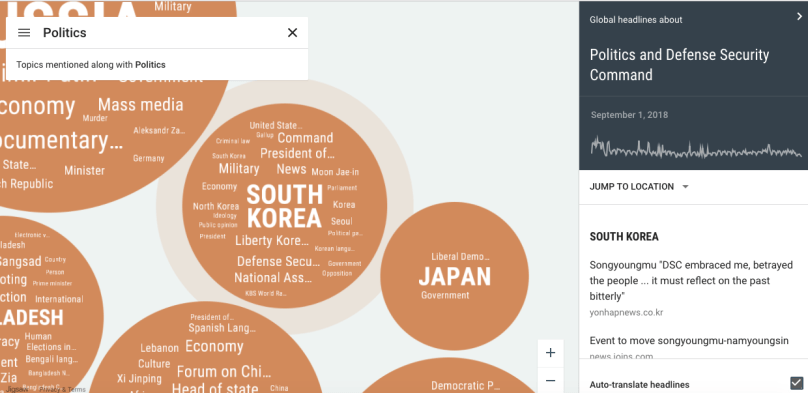Click the National Ass… topic

[x=273, y=278]
